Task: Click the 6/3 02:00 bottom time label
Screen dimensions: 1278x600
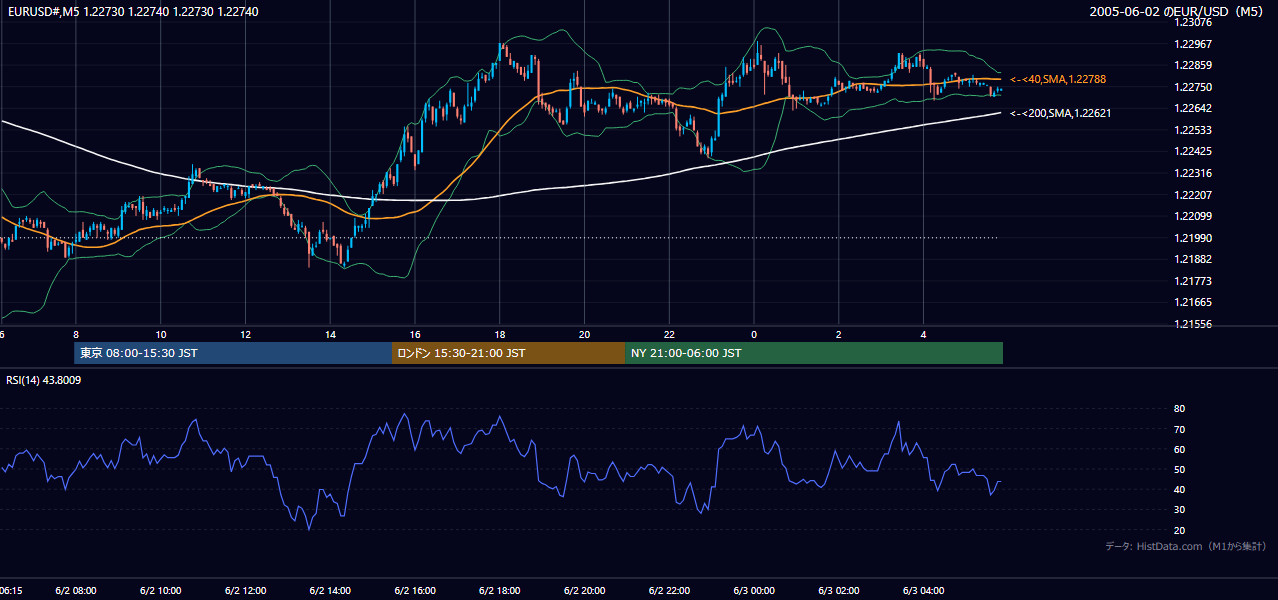Action: point(839,591)
